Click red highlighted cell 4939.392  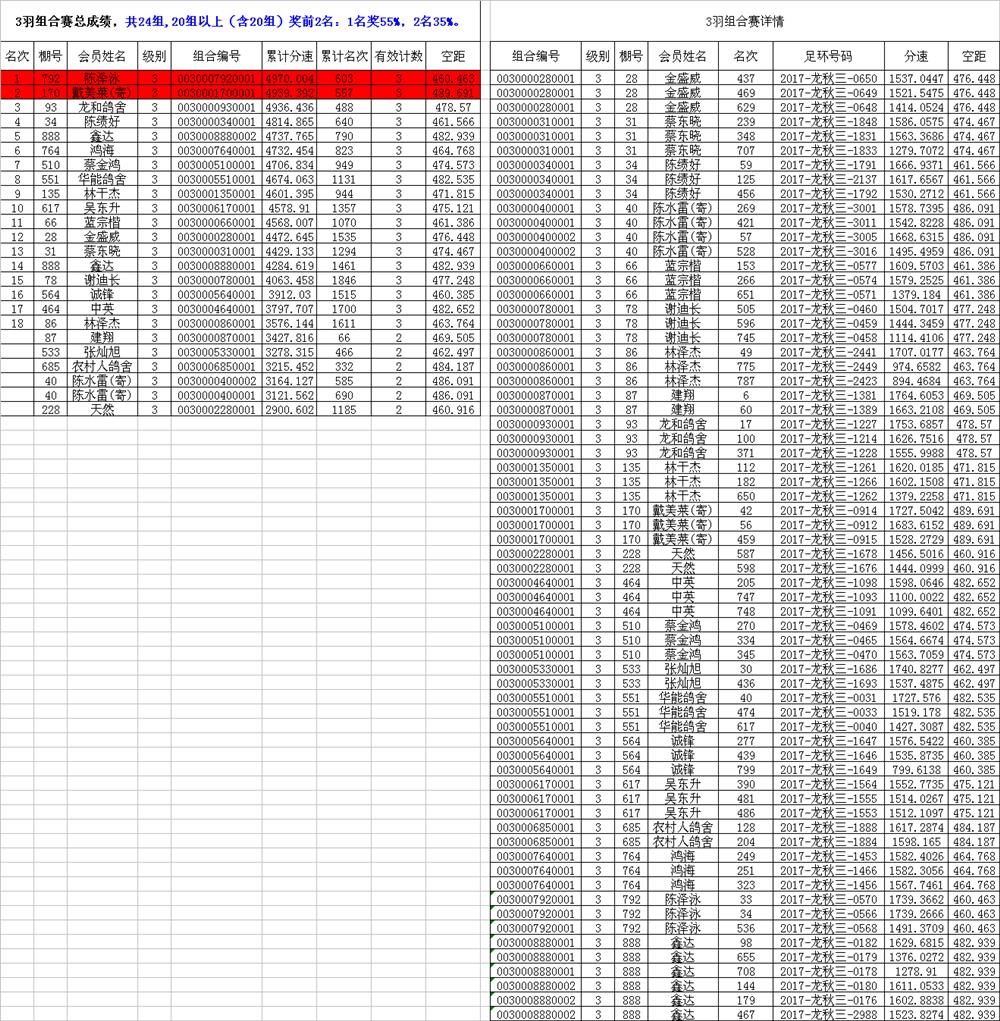289,92
